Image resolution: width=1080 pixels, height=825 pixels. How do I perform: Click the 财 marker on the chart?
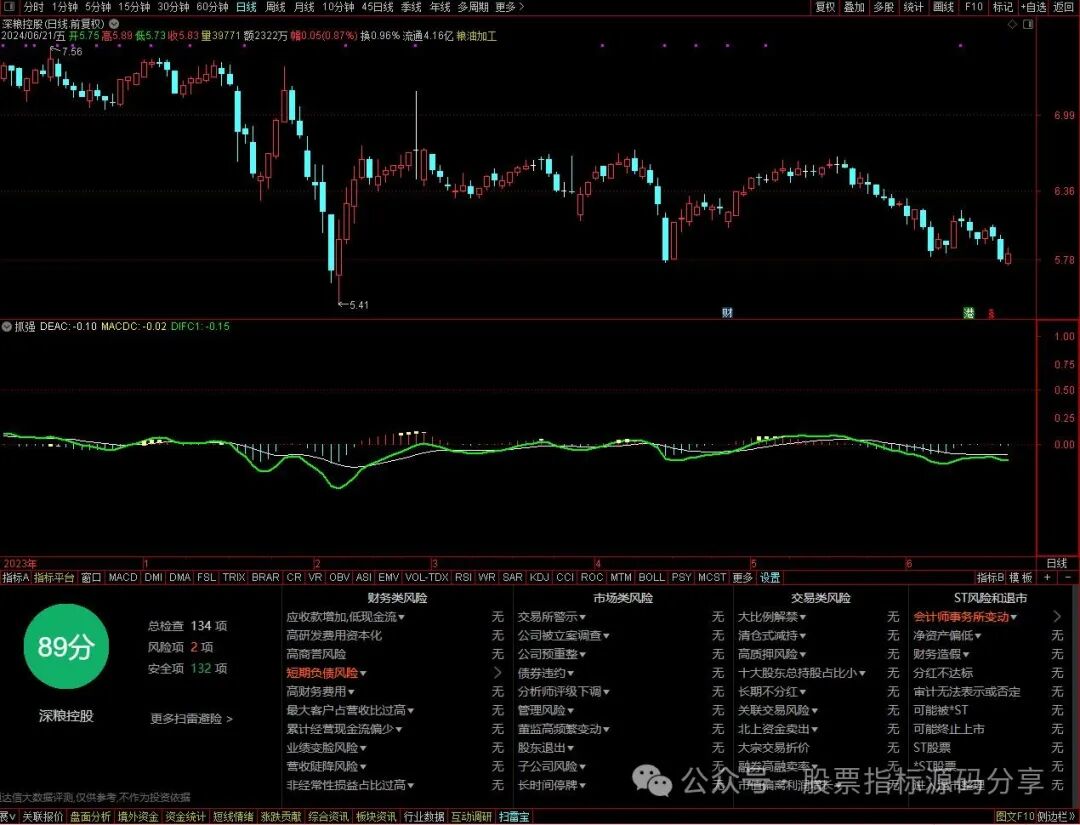(x=727, y=313)
